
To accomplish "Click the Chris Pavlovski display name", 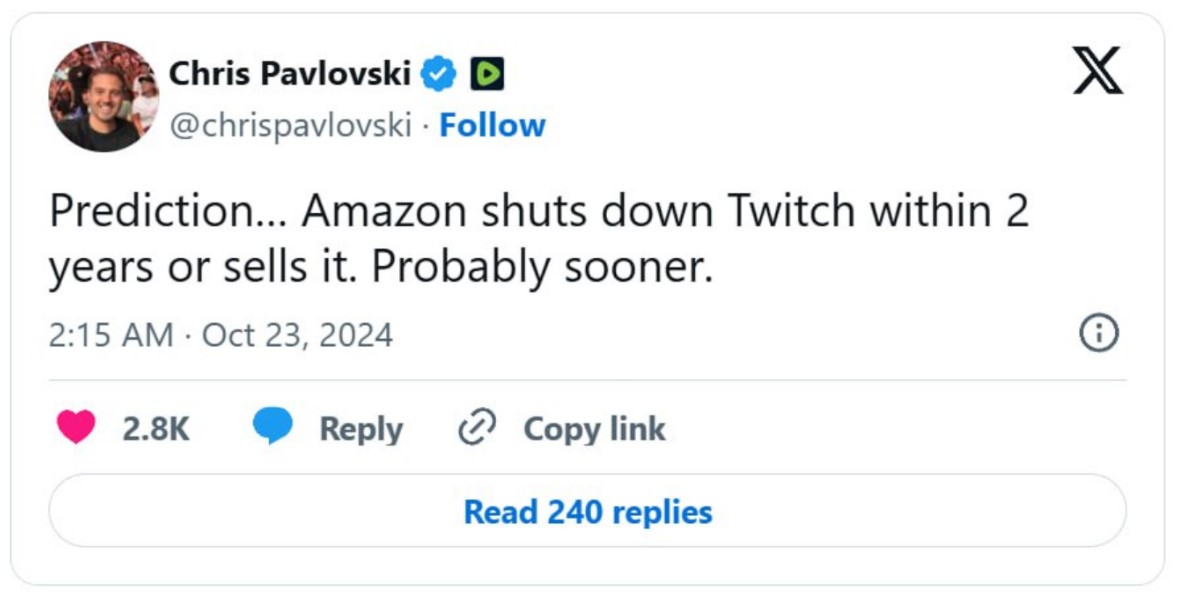I will pyautogui.click(x=290, y=73).
